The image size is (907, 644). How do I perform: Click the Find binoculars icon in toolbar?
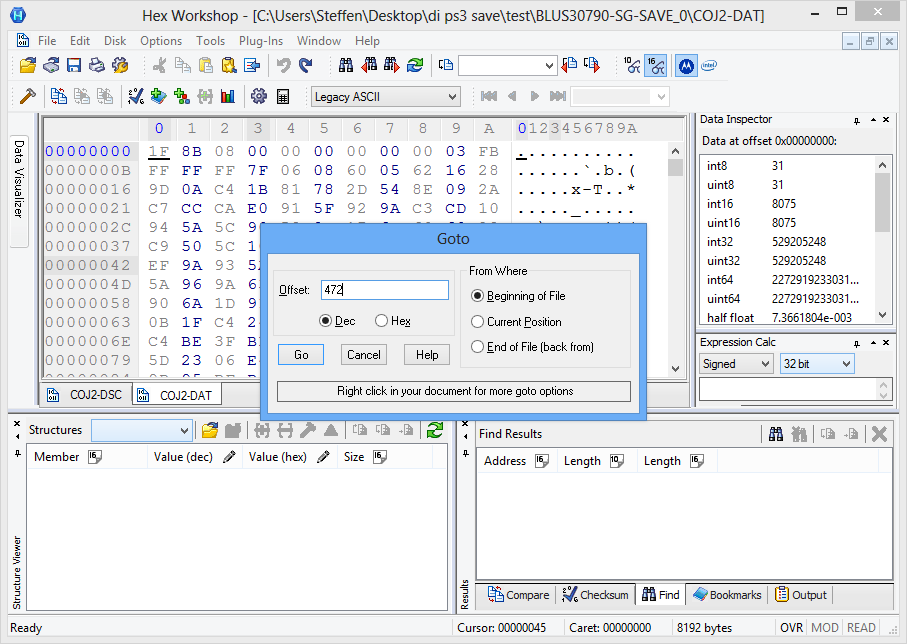pos(346,66)
